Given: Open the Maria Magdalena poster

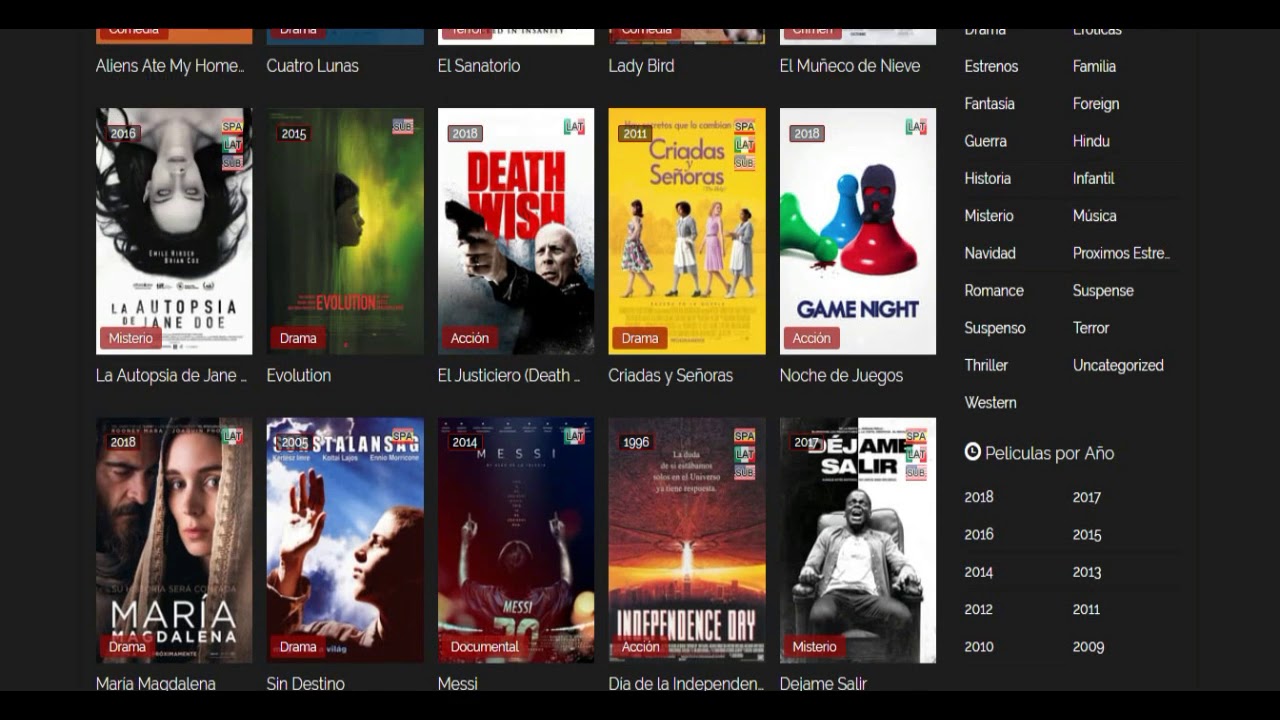Looking at the screenshot, I should point(174,540).
